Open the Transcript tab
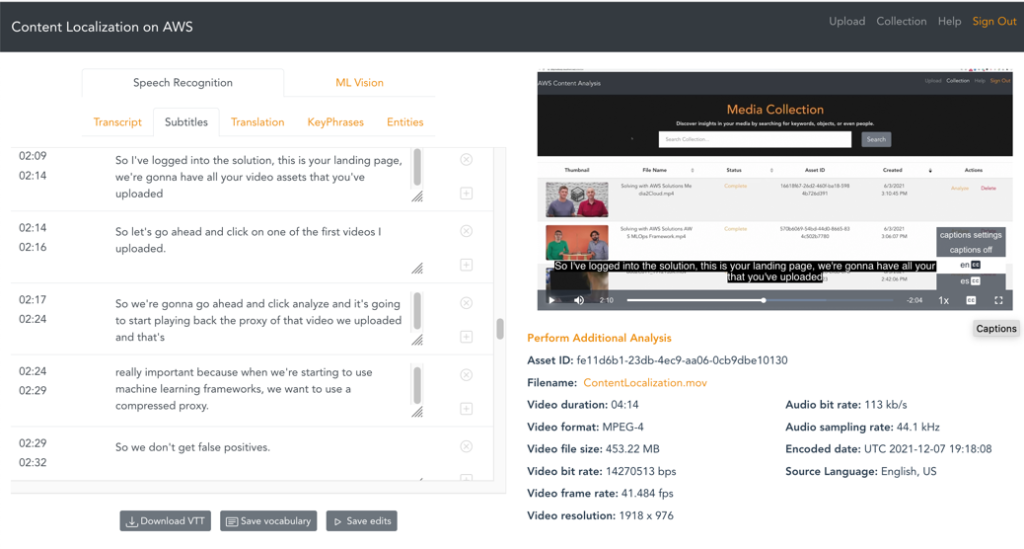 tap(118, 122)
